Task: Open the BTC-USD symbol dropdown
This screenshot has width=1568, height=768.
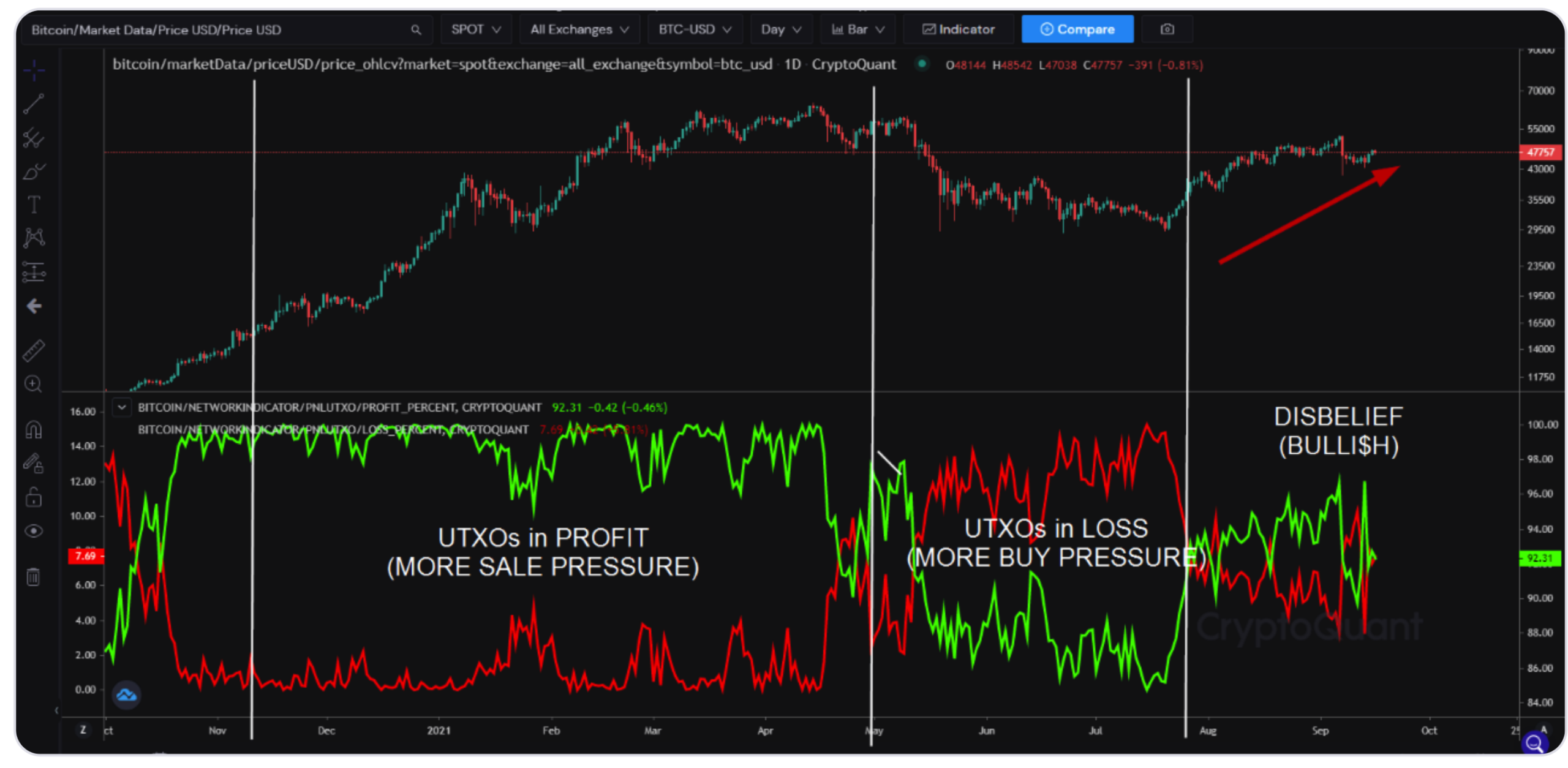Action: (694, 29)
